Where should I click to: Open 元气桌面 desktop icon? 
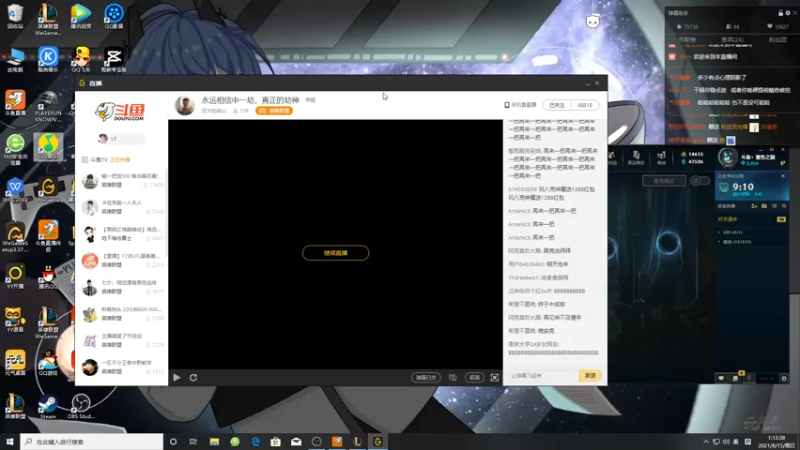click(x=15, y=363)
